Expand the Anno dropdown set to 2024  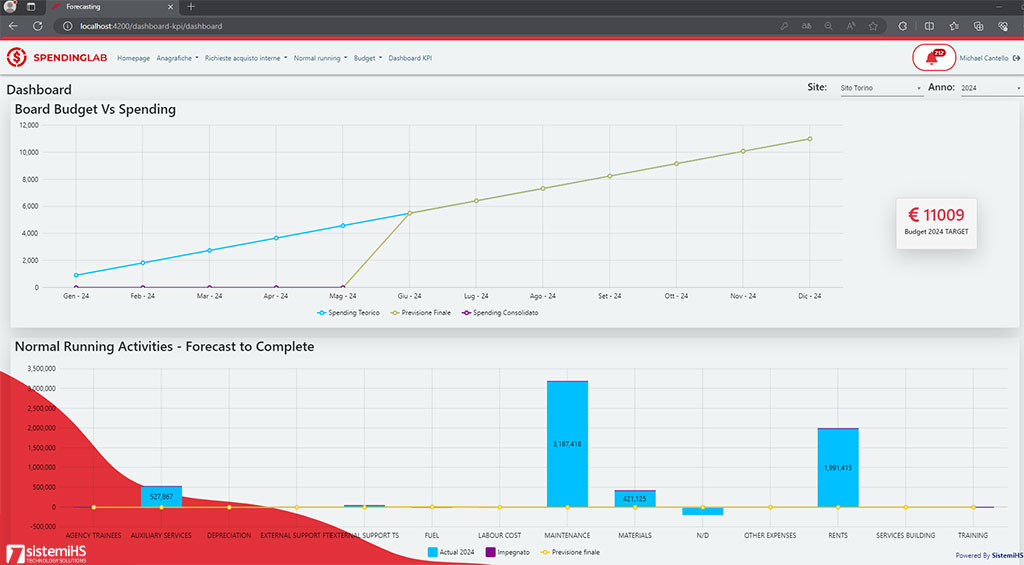click(990, 89)
